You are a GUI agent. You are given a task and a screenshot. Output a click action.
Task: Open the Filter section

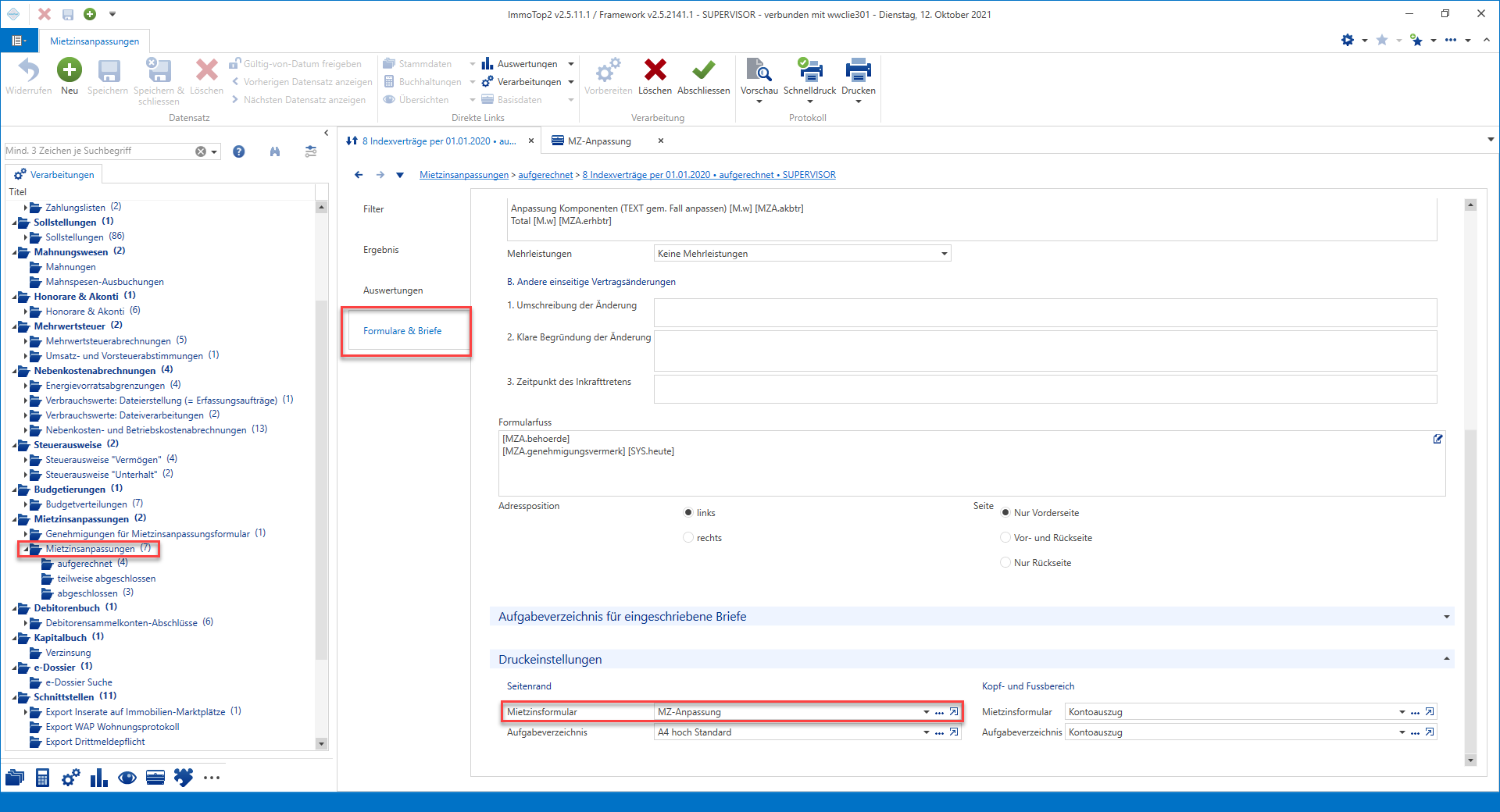[373, 209]
